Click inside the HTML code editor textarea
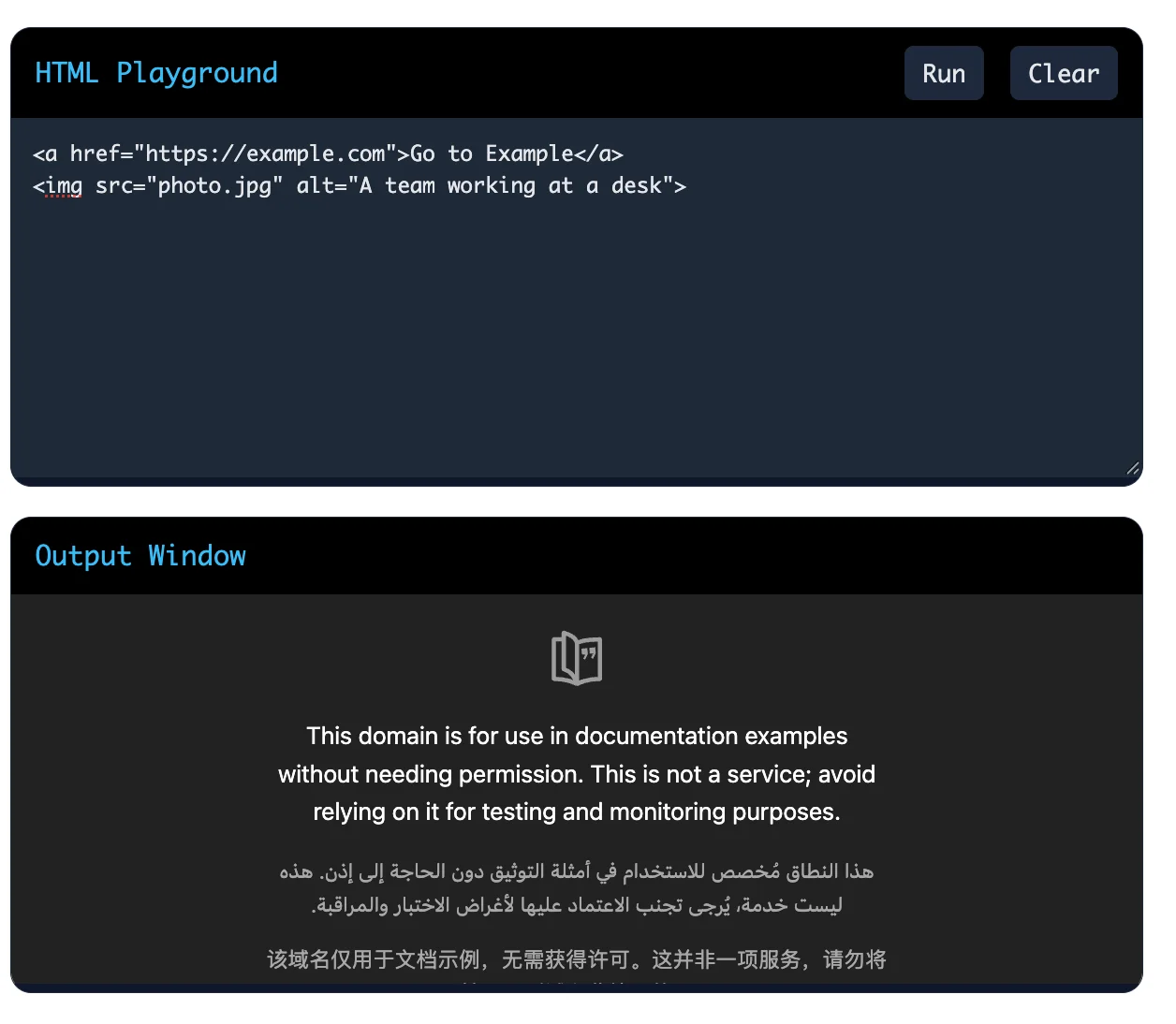The width and height of the screenshot is (1176, 1024). [577, 298]
